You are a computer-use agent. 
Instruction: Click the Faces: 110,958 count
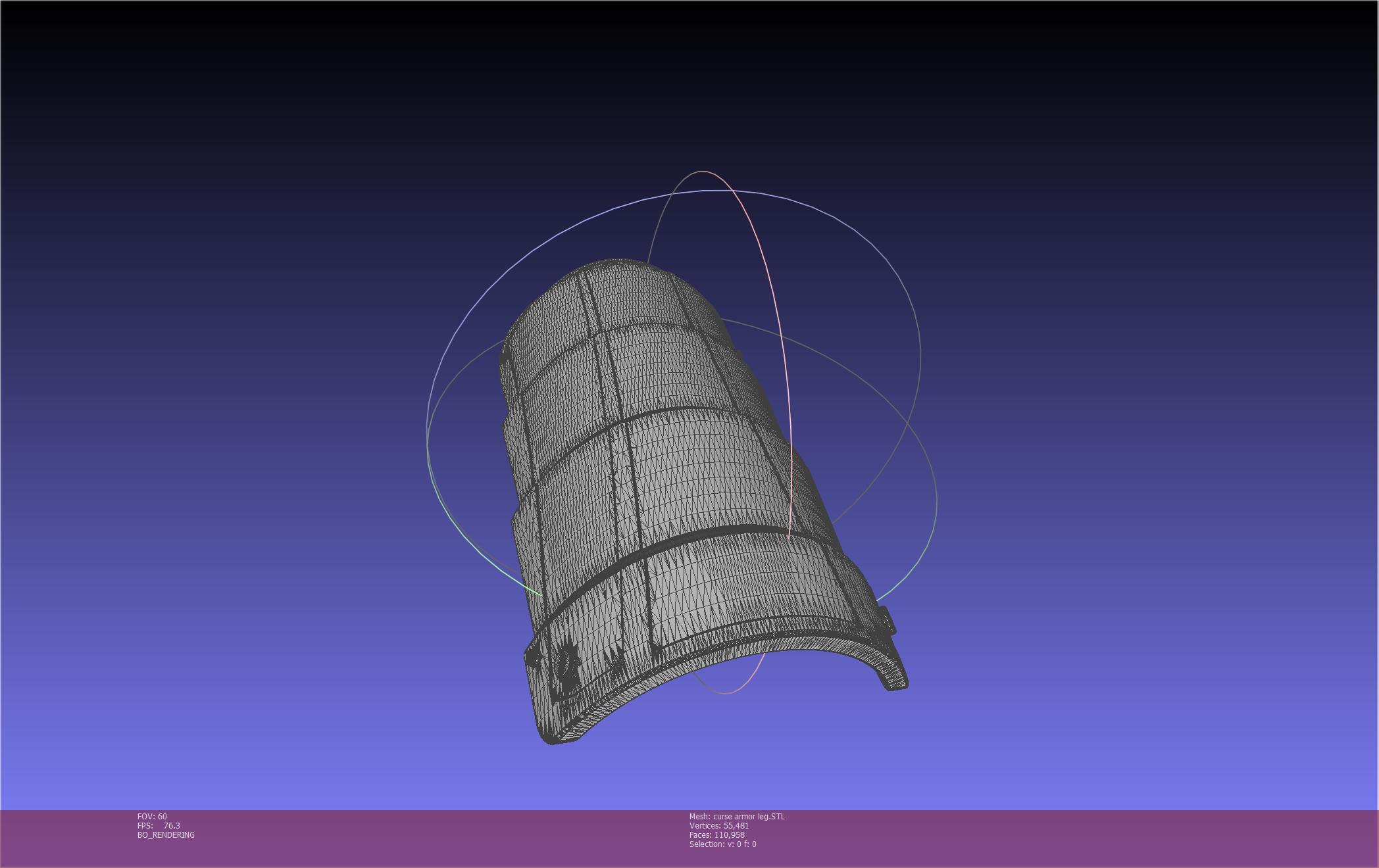point(717,835)
